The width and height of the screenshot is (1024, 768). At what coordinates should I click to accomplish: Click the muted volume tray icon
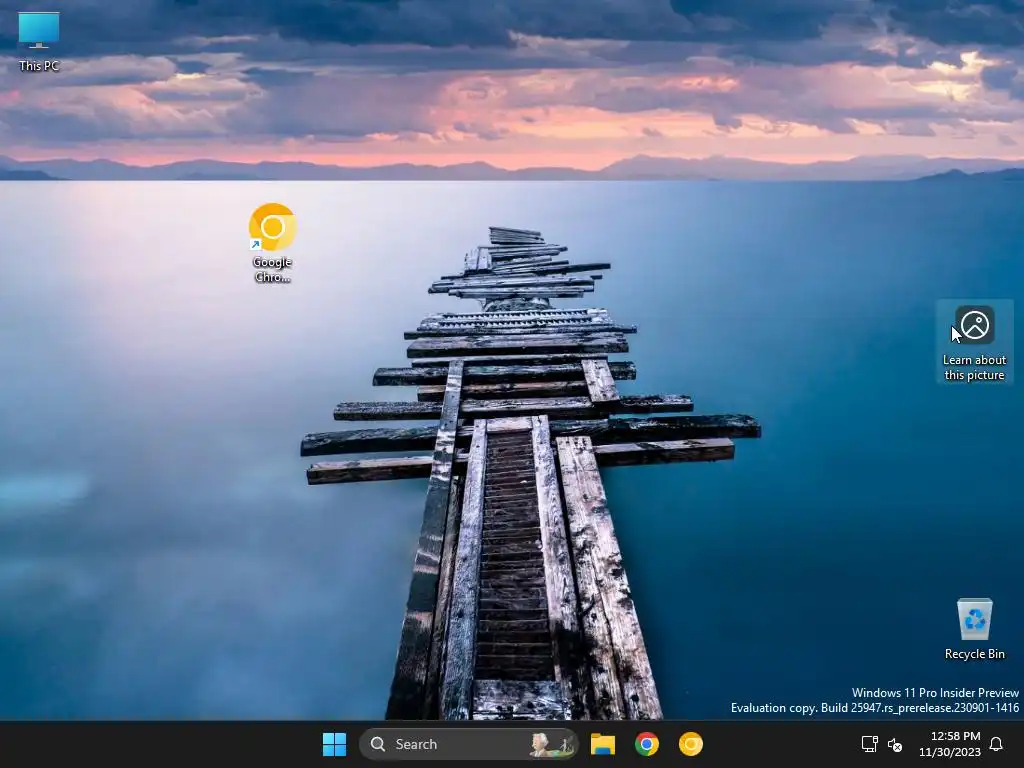point(895,744)
